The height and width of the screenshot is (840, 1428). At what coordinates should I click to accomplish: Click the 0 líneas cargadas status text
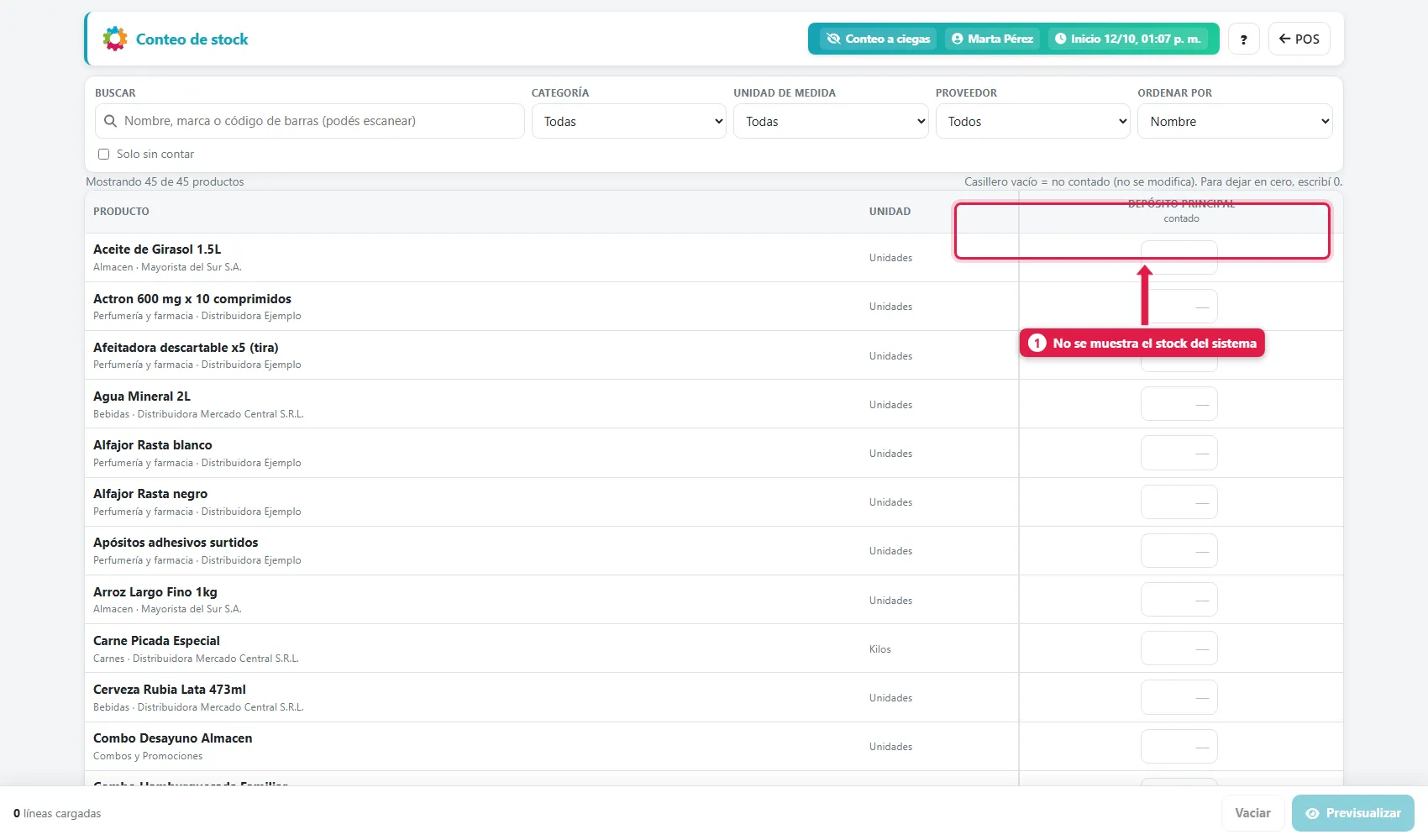(57, 813)
